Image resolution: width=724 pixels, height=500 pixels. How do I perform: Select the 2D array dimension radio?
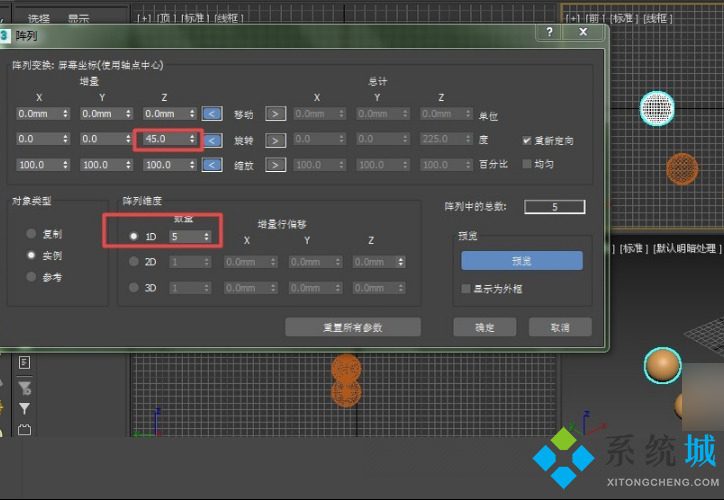133,262
